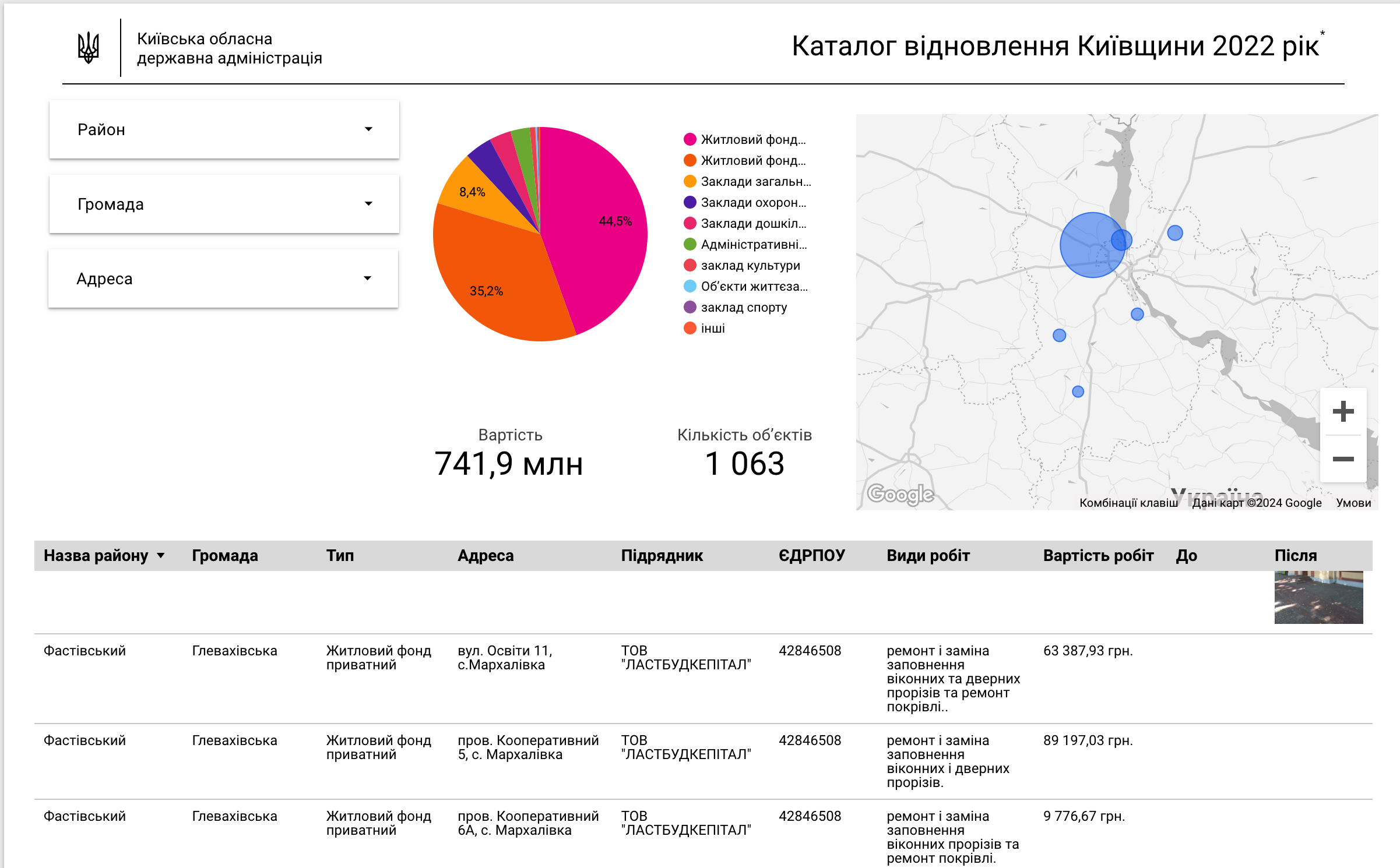Click the До column header
Viewport: 1400px width, 868px height.
tap(1186, 556)
